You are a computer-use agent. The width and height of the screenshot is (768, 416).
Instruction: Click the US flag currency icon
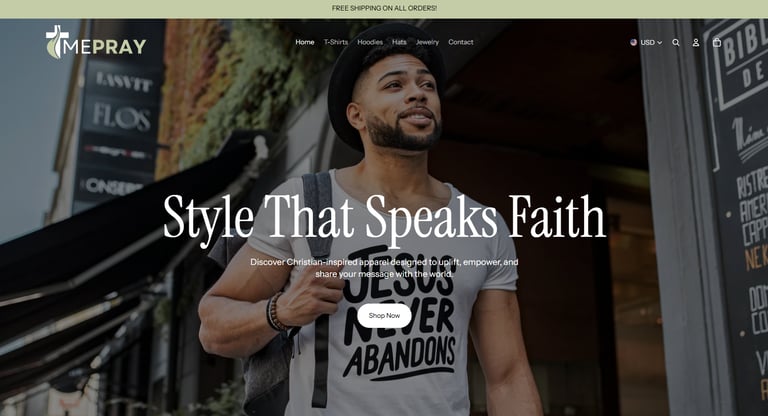pyautogui.click(x=633, y=42)
